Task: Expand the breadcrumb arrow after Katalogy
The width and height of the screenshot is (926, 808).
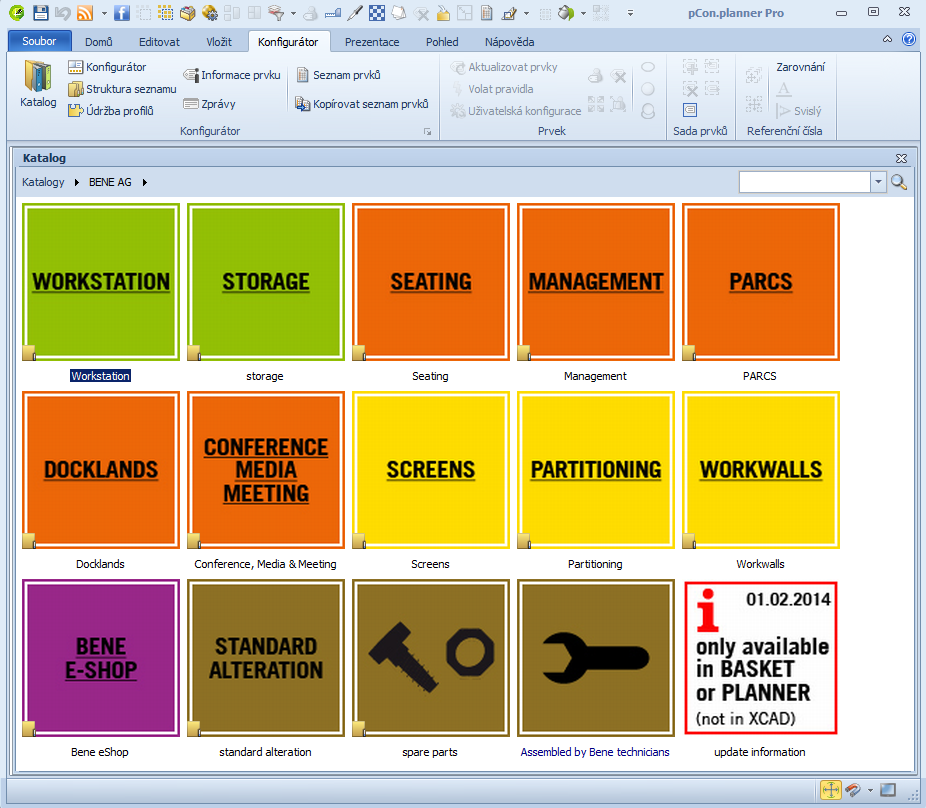Action: [x=77, y=183]
